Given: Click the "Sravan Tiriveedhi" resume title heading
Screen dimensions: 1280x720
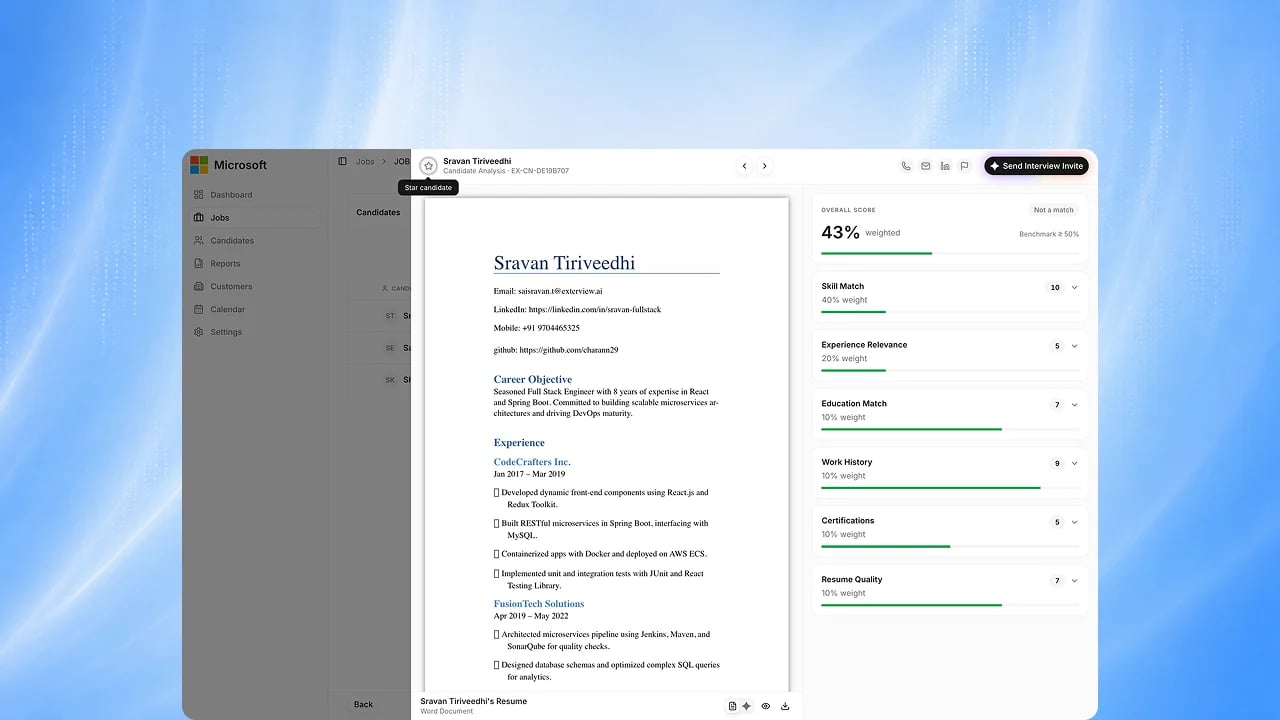Looking at the screenshot, I should (564, 263).
